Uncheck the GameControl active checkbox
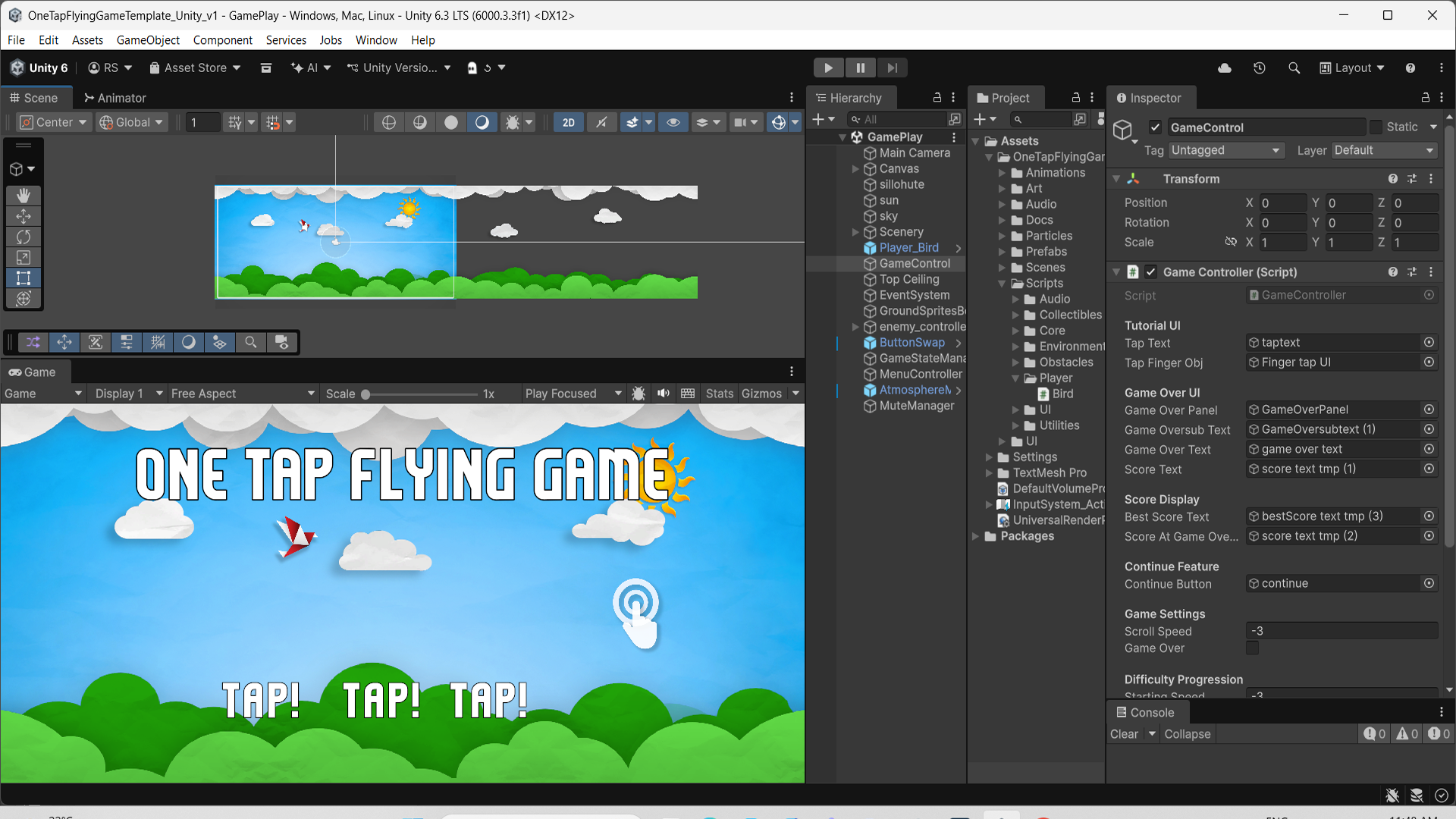Image resolution: width=1456 pixels, height=819 pixels. 1155,127
